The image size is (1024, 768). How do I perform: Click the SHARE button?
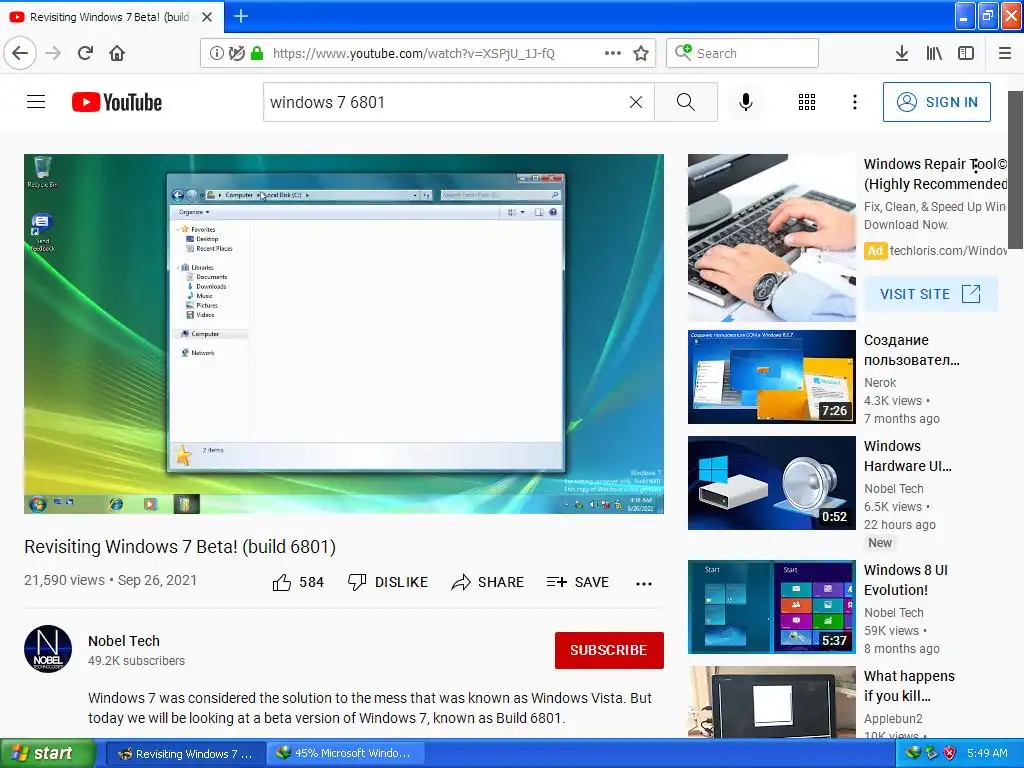(488, 582)
